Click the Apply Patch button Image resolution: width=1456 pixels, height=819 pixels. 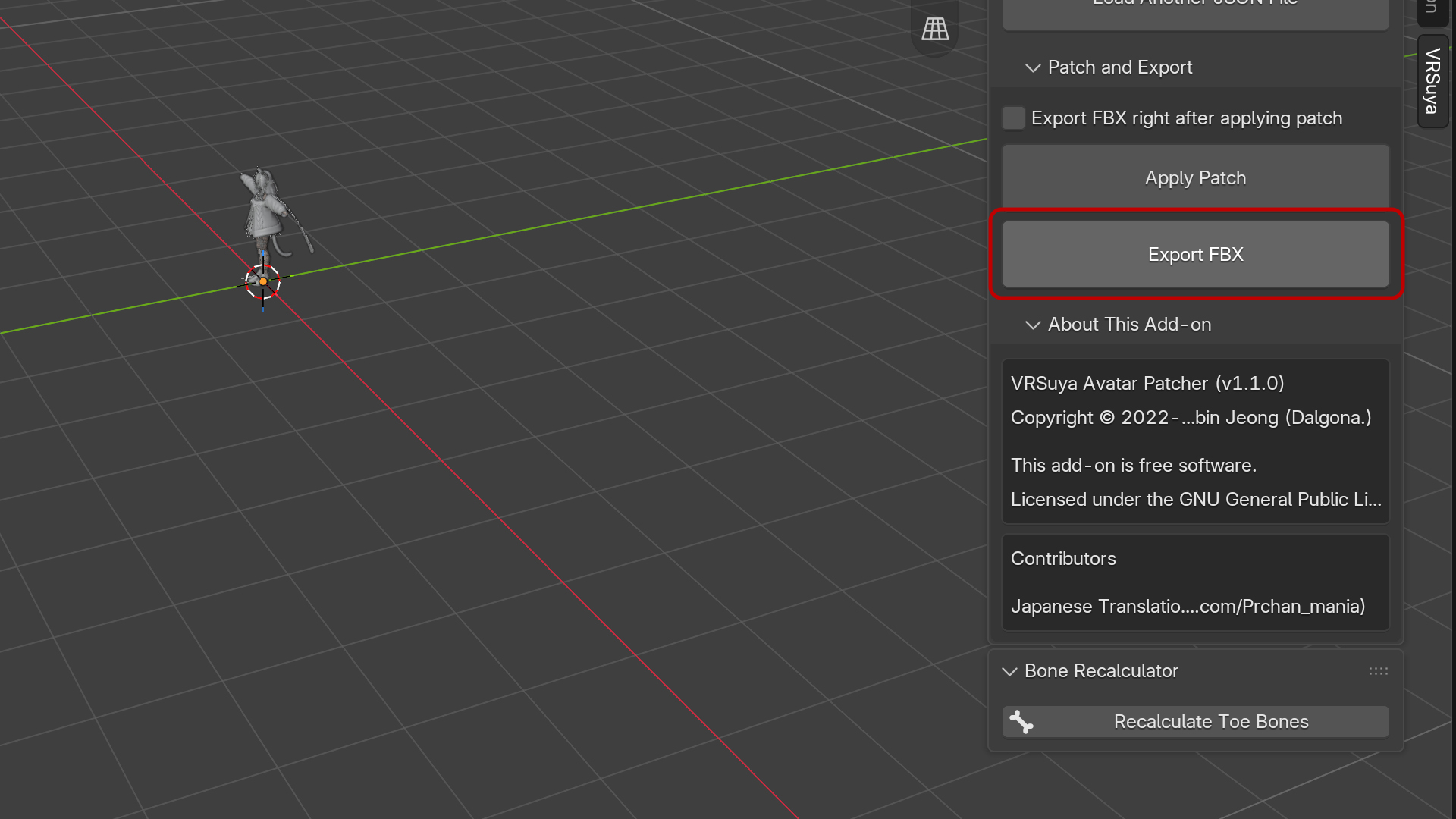[1196, 178]
